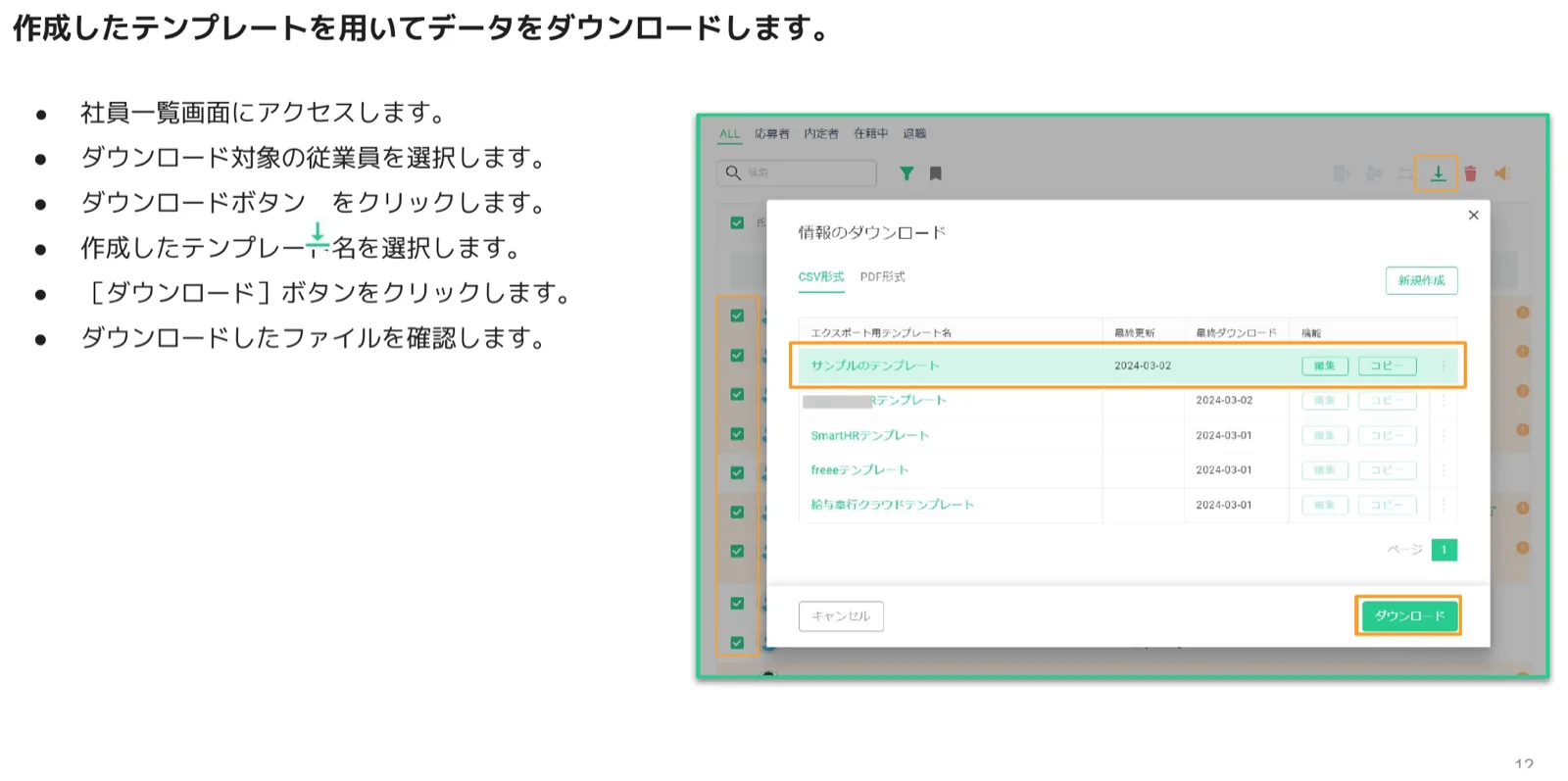Image resolution: width=1568 pixels, height=781 pixels.
Task: Click date 2024-03-01 in freeeテンプレート row
Action: click(x=1224, y=470)
